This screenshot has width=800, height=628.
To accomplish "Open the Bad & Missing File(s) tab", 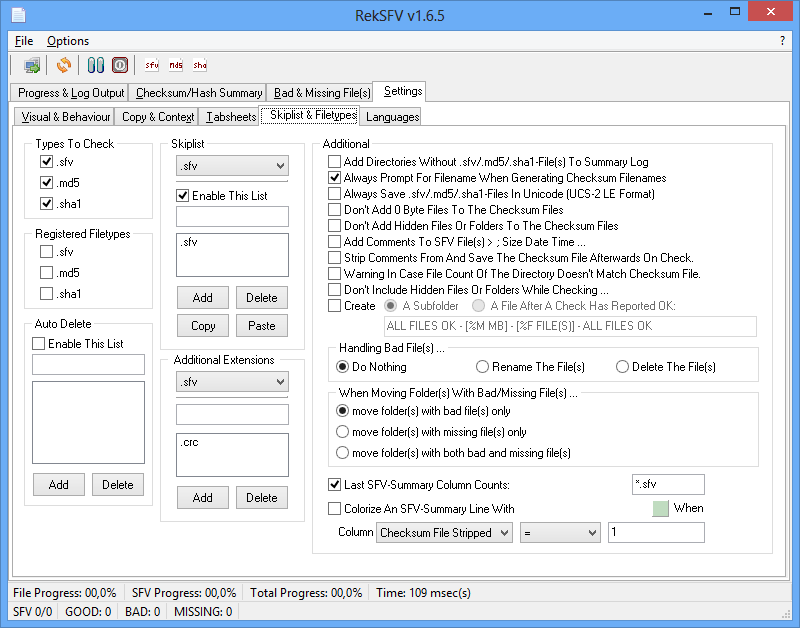I will 321,93.
